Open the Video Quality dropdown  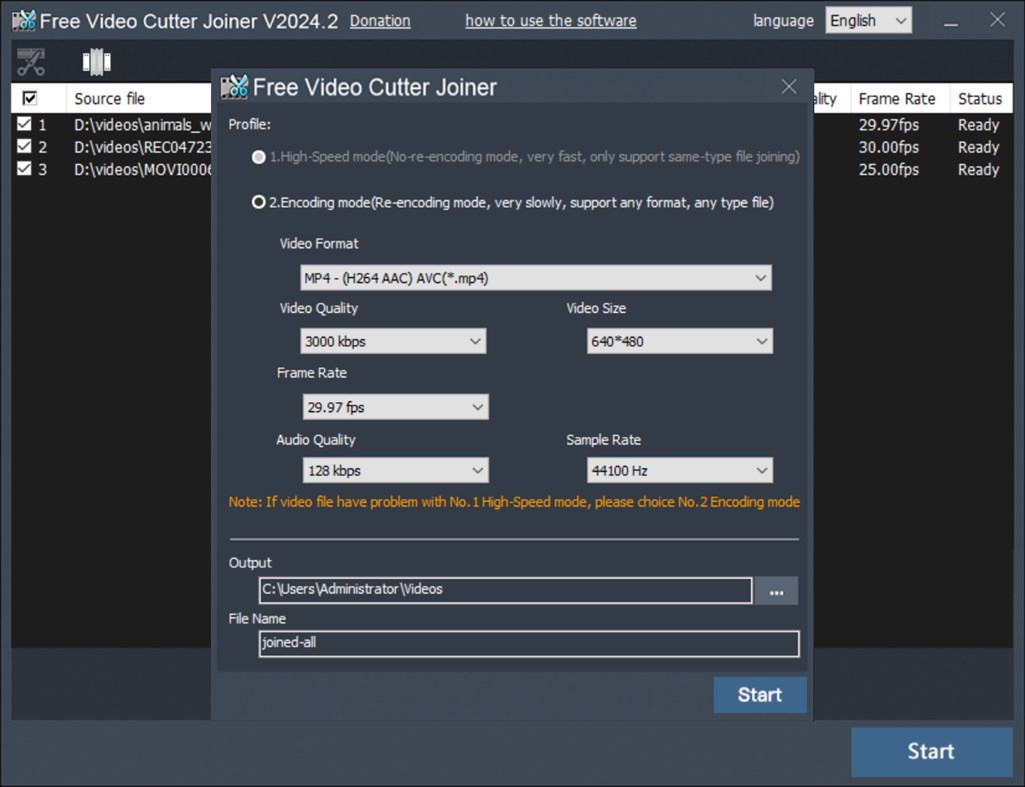click(393, 341)
